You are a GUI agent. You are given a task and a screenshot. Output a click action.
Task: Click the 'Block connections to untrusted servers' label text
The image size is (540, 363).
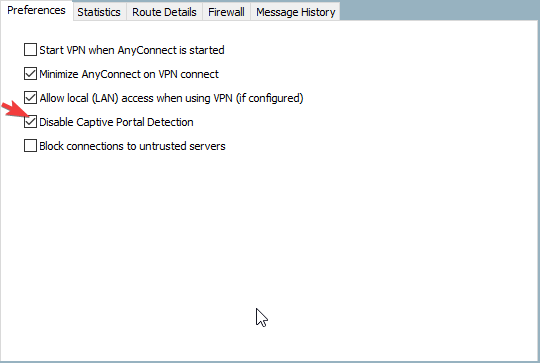(x=133, y=146)
